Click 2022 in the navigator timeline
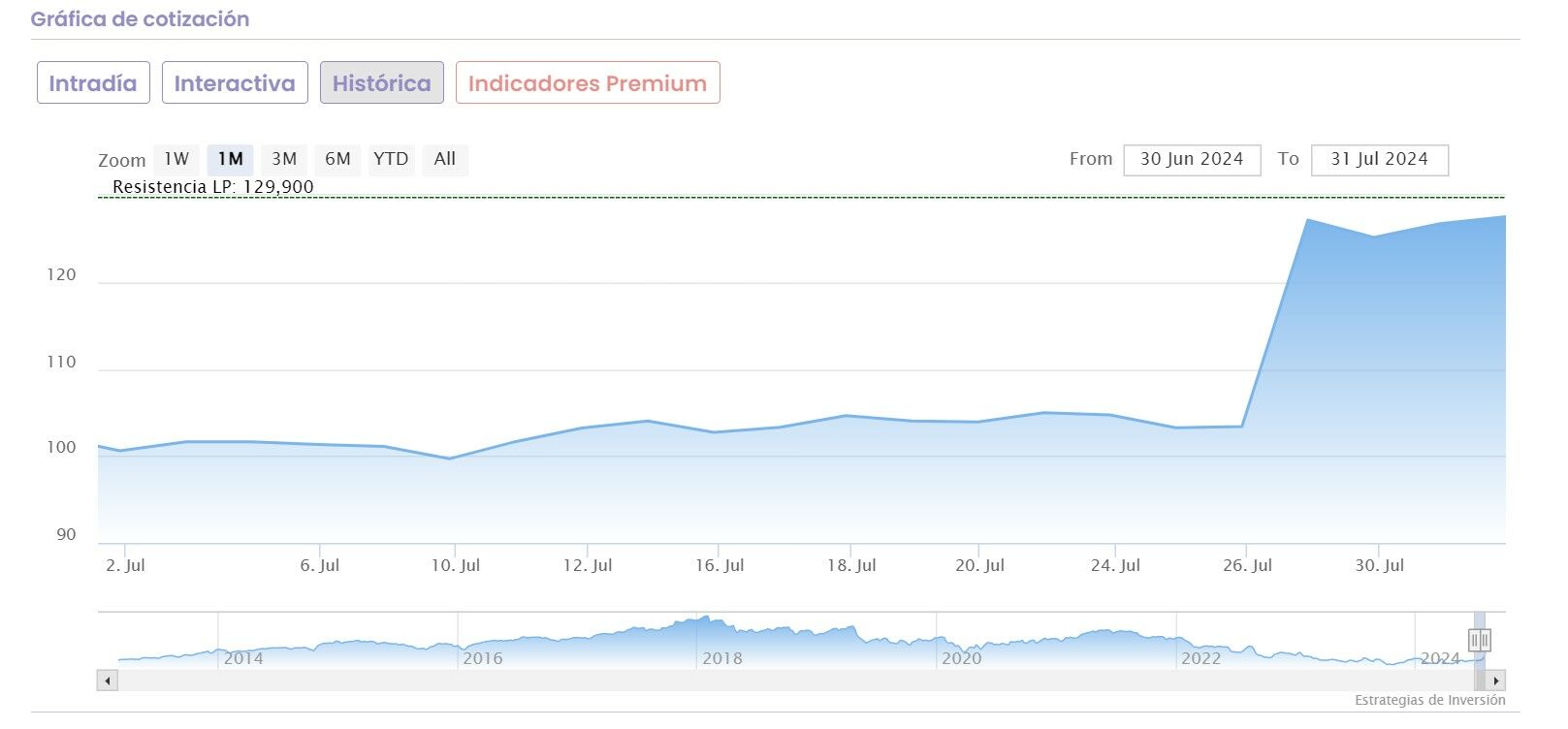 pyautogui.click(x=1200, y=658)
